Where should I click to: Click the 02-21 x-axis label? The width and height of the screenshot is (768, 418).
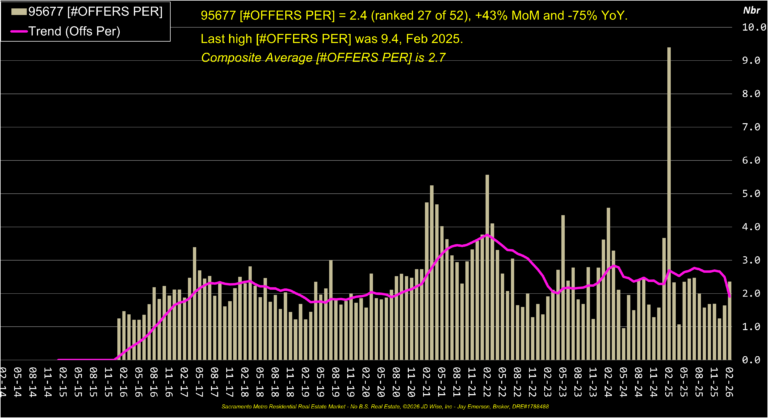[x=427, y=380]
